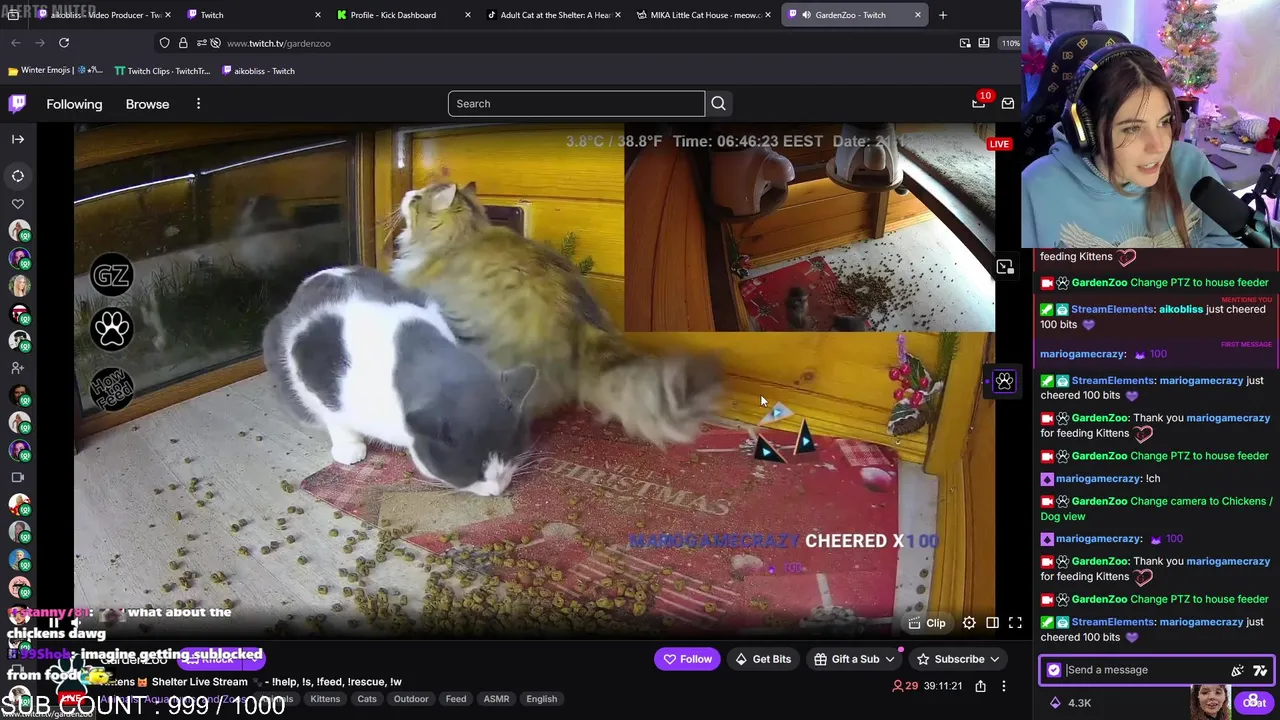Pause the live stream playback
The height and width of the screenshot is (720, 1280).
[x=54, y=623]
